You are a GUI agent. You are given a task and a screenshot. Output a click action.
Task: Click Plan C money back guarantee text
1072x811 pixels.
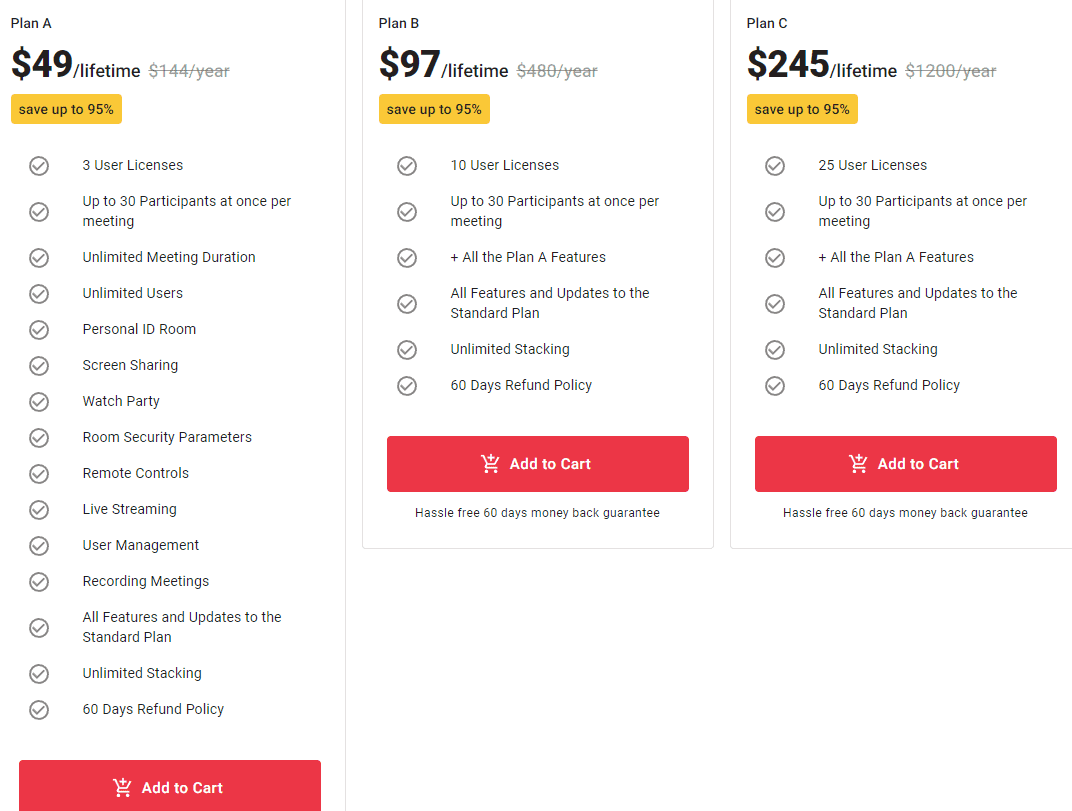905,513
